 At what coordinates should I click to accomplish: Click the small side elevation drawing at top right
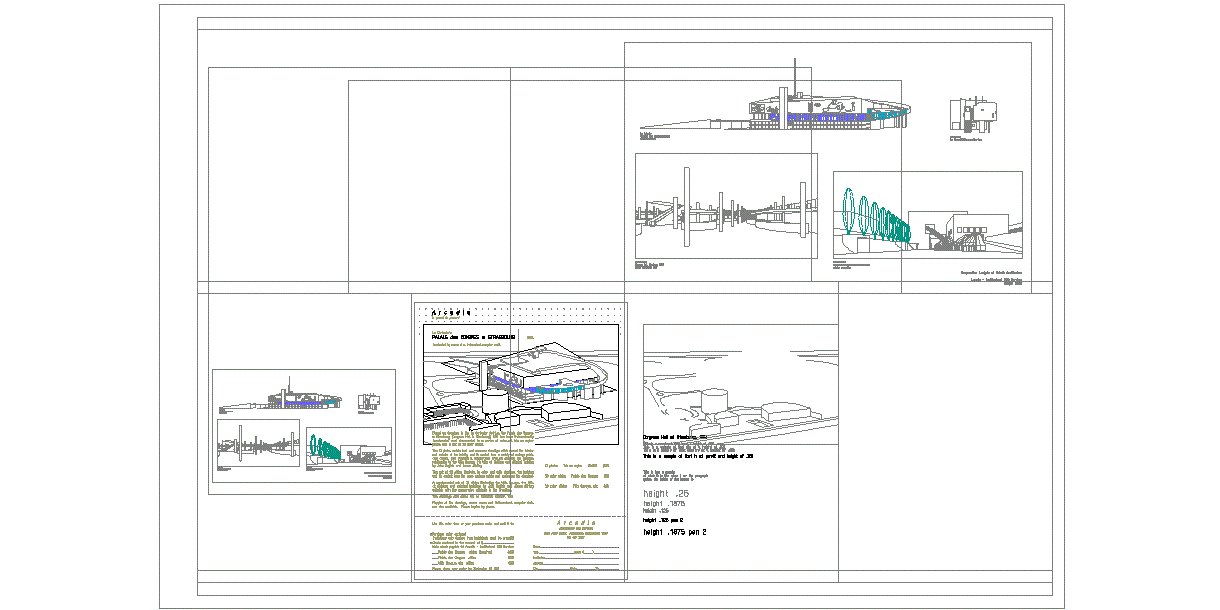coord(972,117)
